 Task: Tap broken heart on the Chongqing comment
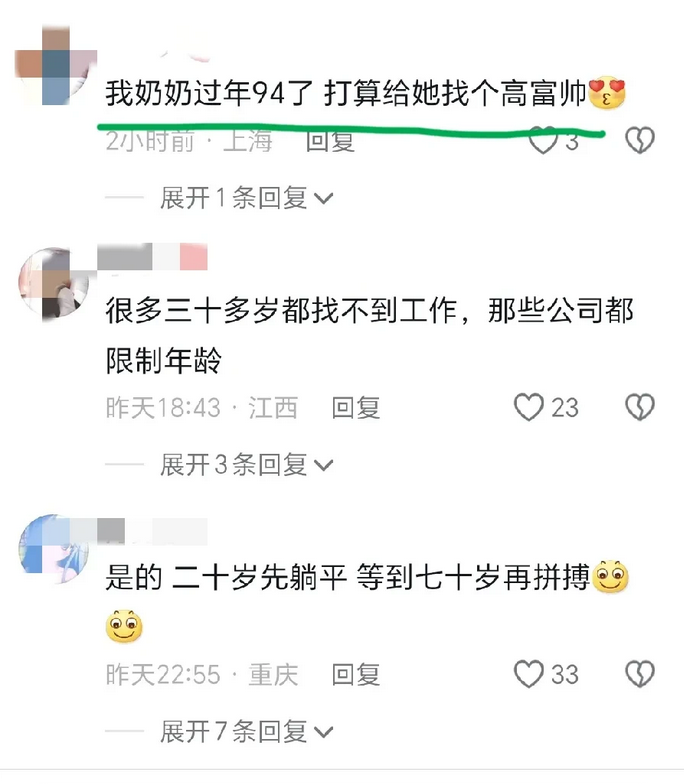(640, 674)
